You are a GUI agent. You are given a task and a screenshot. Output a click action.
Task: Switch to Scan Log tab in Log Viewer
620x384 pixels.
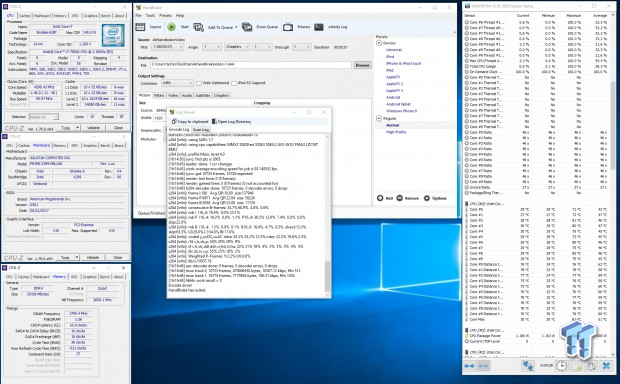(x=201, y=130)
